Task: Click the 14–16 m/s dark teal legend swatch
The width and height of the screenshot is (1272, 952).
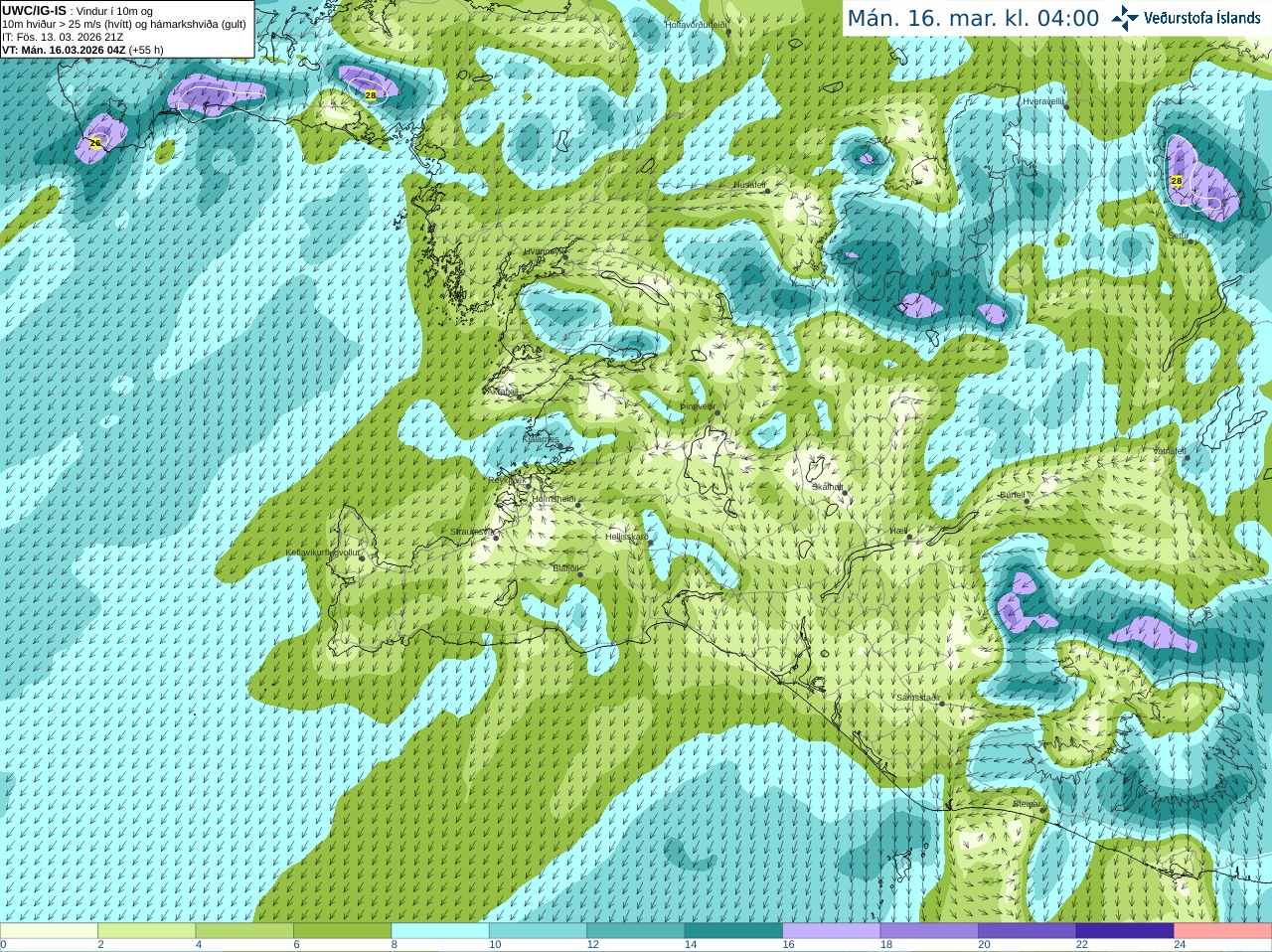Action: [733, 931]
